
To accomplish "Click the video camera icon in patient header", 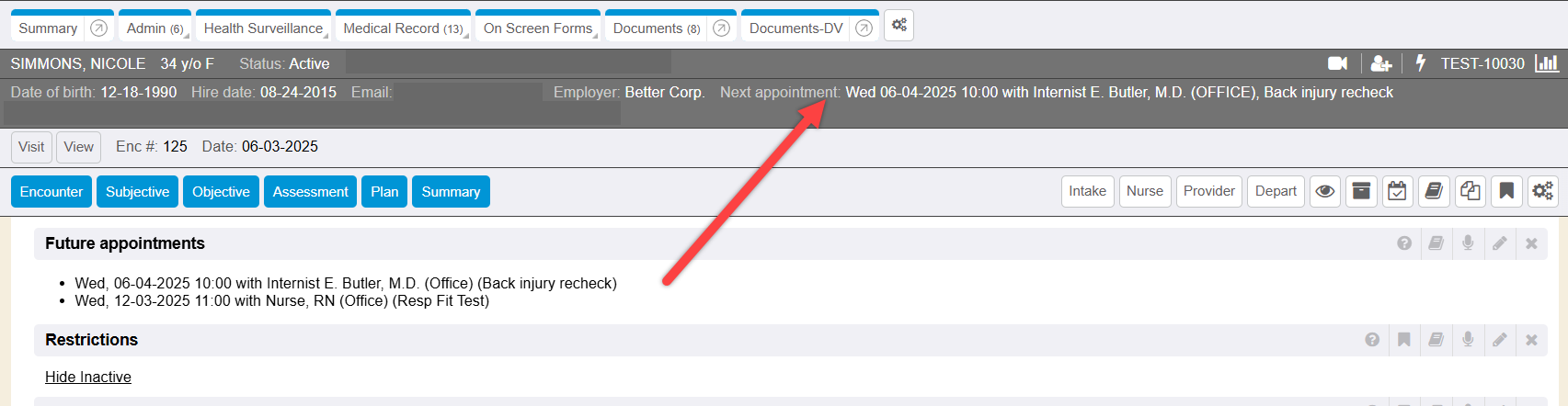I will [x=1337, y=63].
